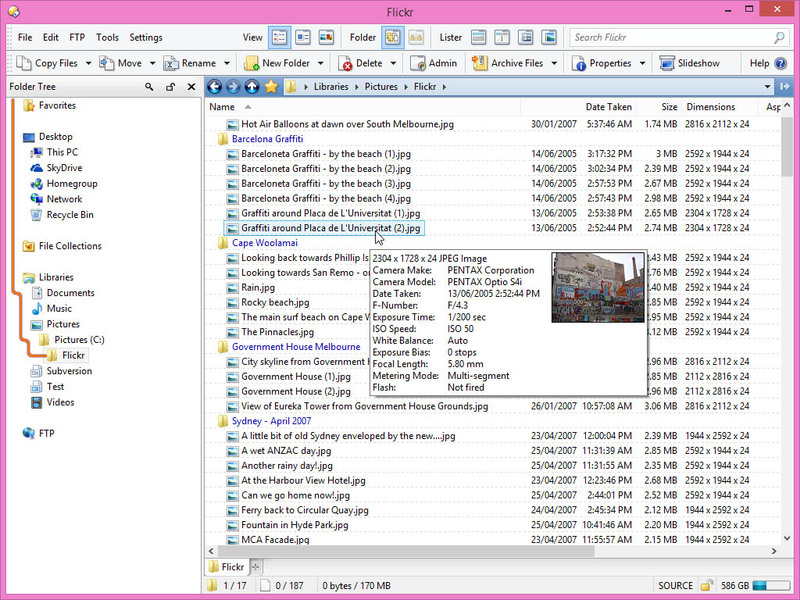Close the Folder Tree panel
800x600 pixels.
(x=191, y=87)
